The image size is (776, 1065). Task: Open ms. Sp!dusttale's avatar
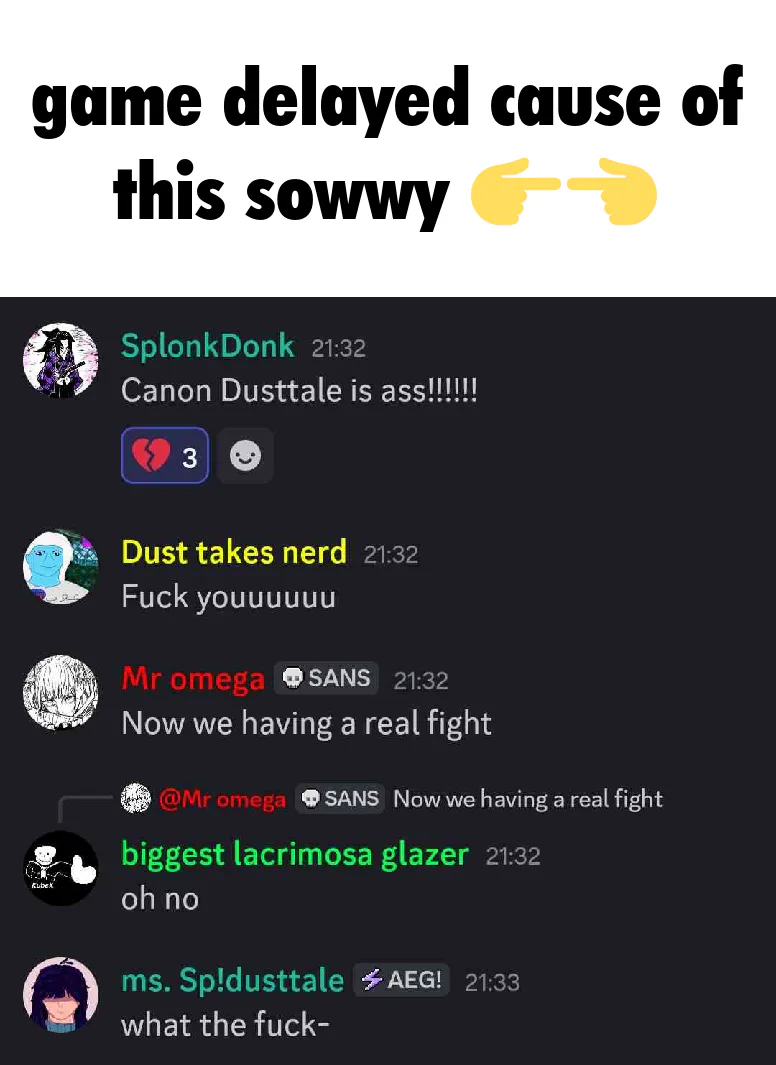[60, 994]
